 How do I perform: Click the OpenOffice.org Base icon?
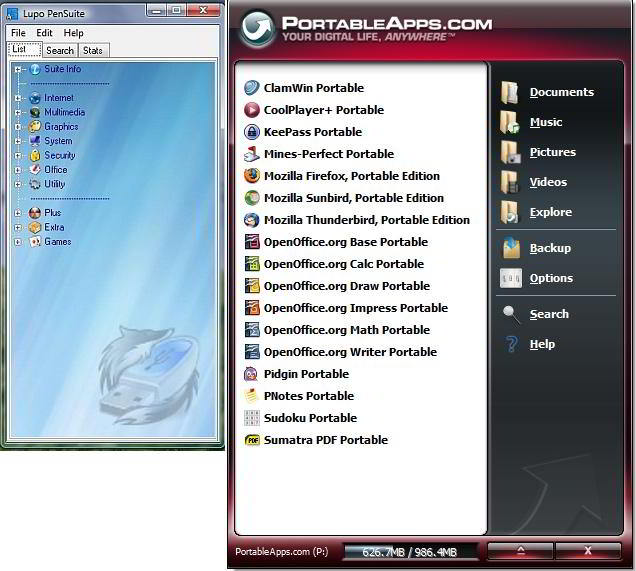(251, 242)
